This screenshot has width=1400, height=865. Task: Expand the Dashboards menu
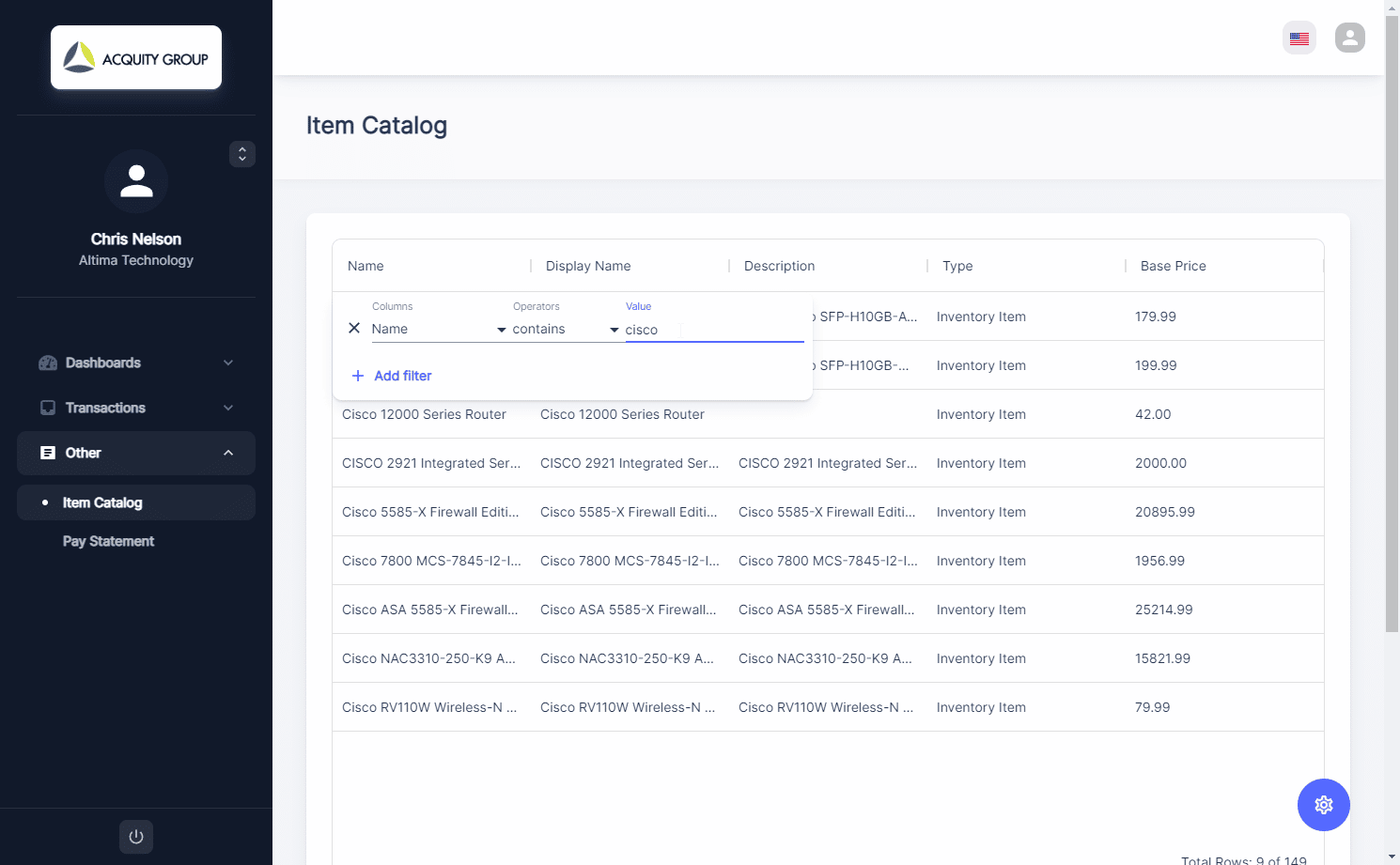(136, 363)
